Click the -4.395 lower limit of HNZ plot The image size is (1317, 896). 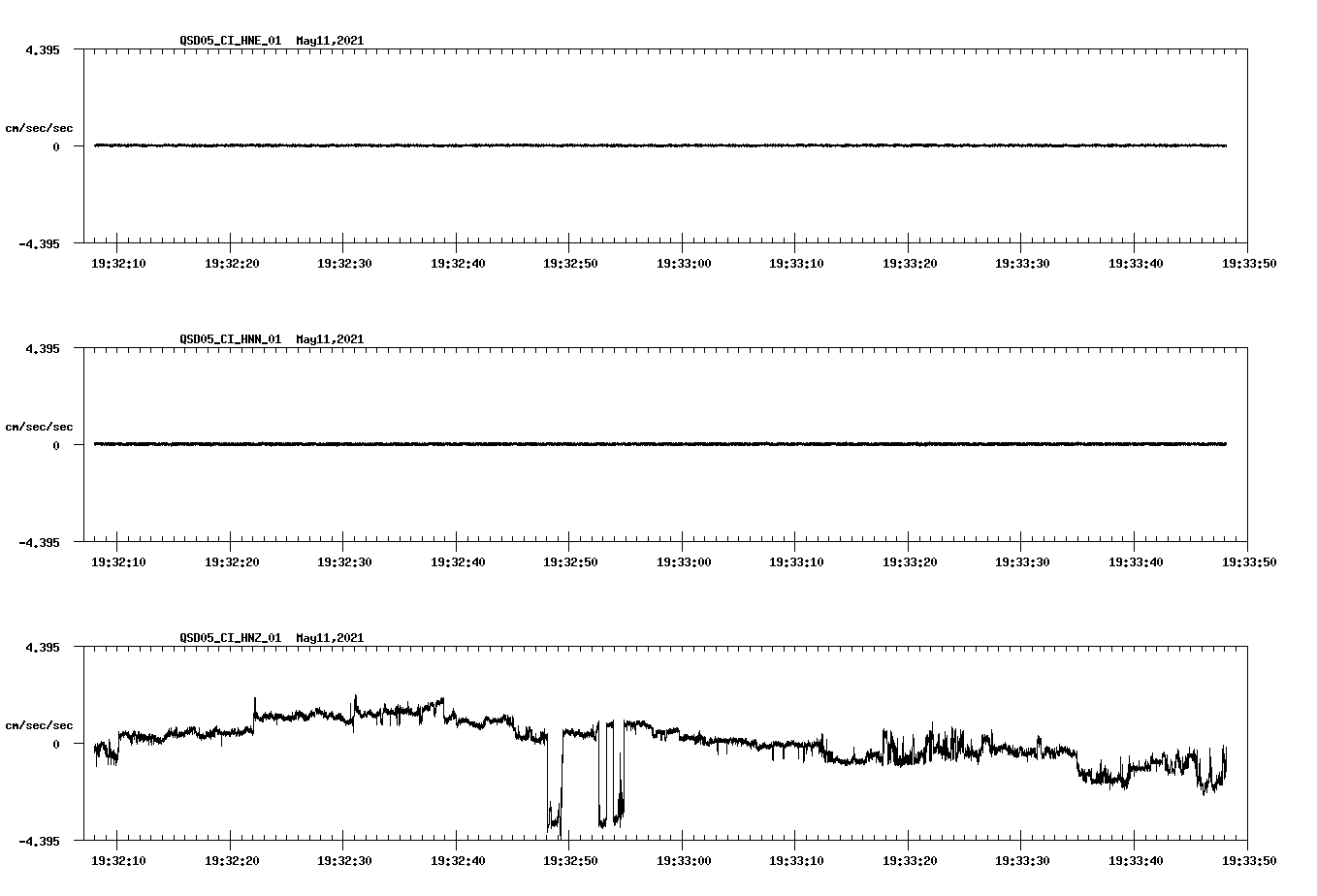click(39, 841)
